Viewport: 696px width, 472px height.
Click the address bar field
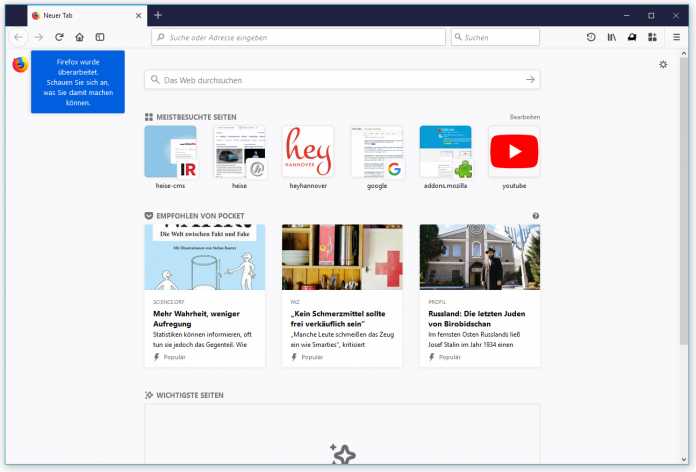coord(300,37)
